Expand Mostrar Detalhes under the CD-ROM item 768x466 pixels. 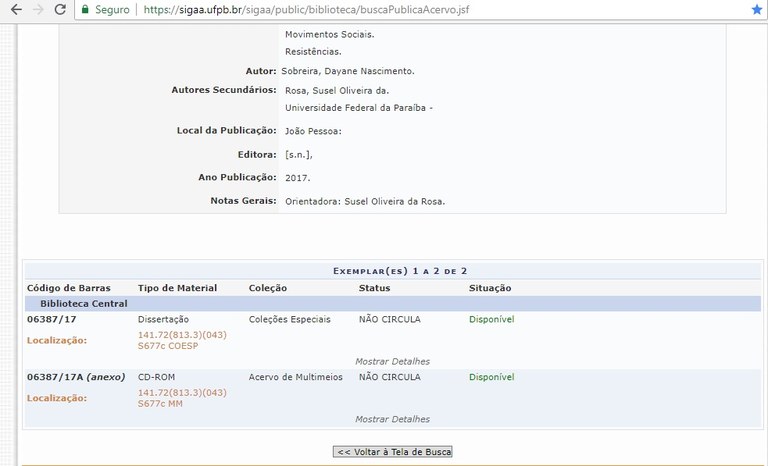(392, 419)
